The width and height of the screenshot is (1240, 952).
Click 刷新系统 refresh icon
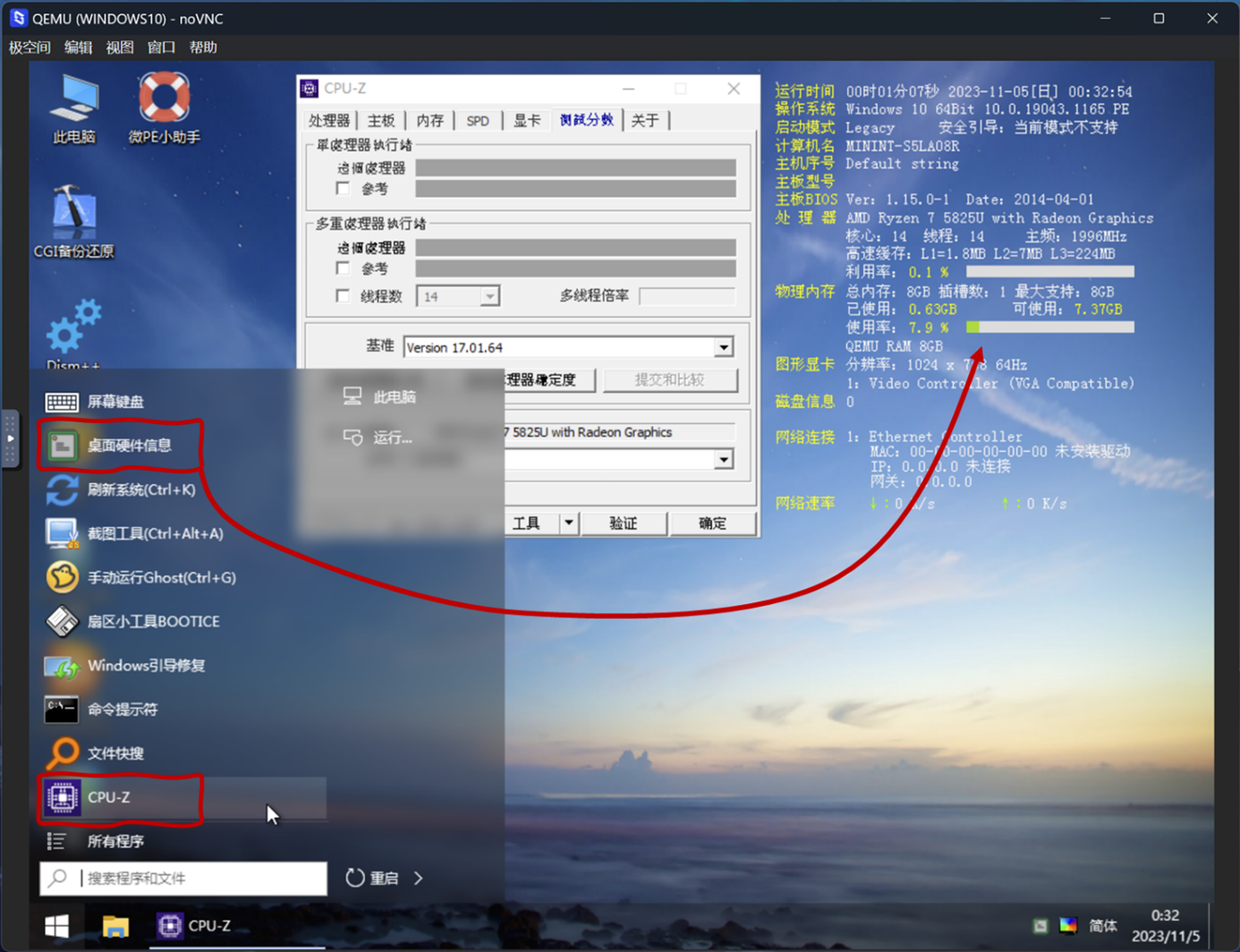[62, 489]
